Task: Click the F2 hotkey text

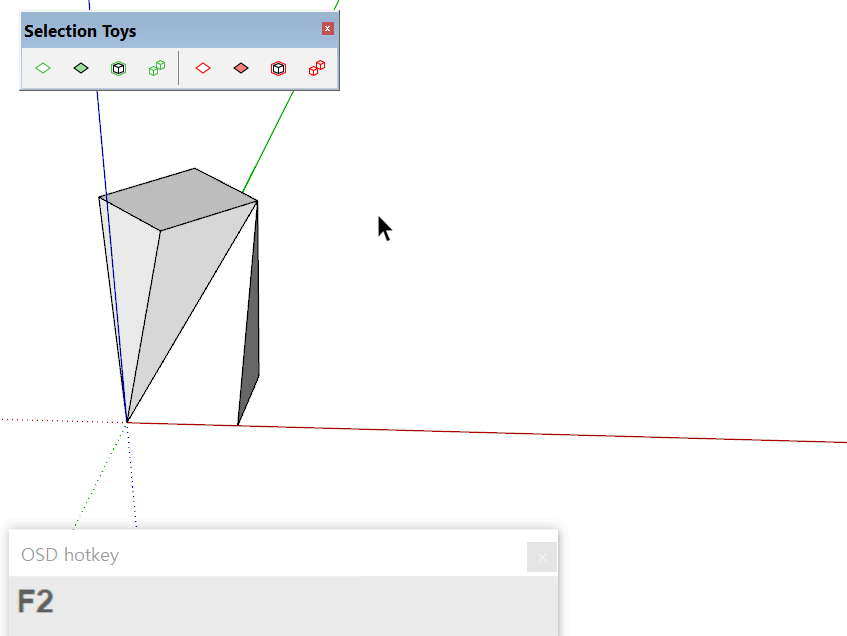Action: coord(36,601)
